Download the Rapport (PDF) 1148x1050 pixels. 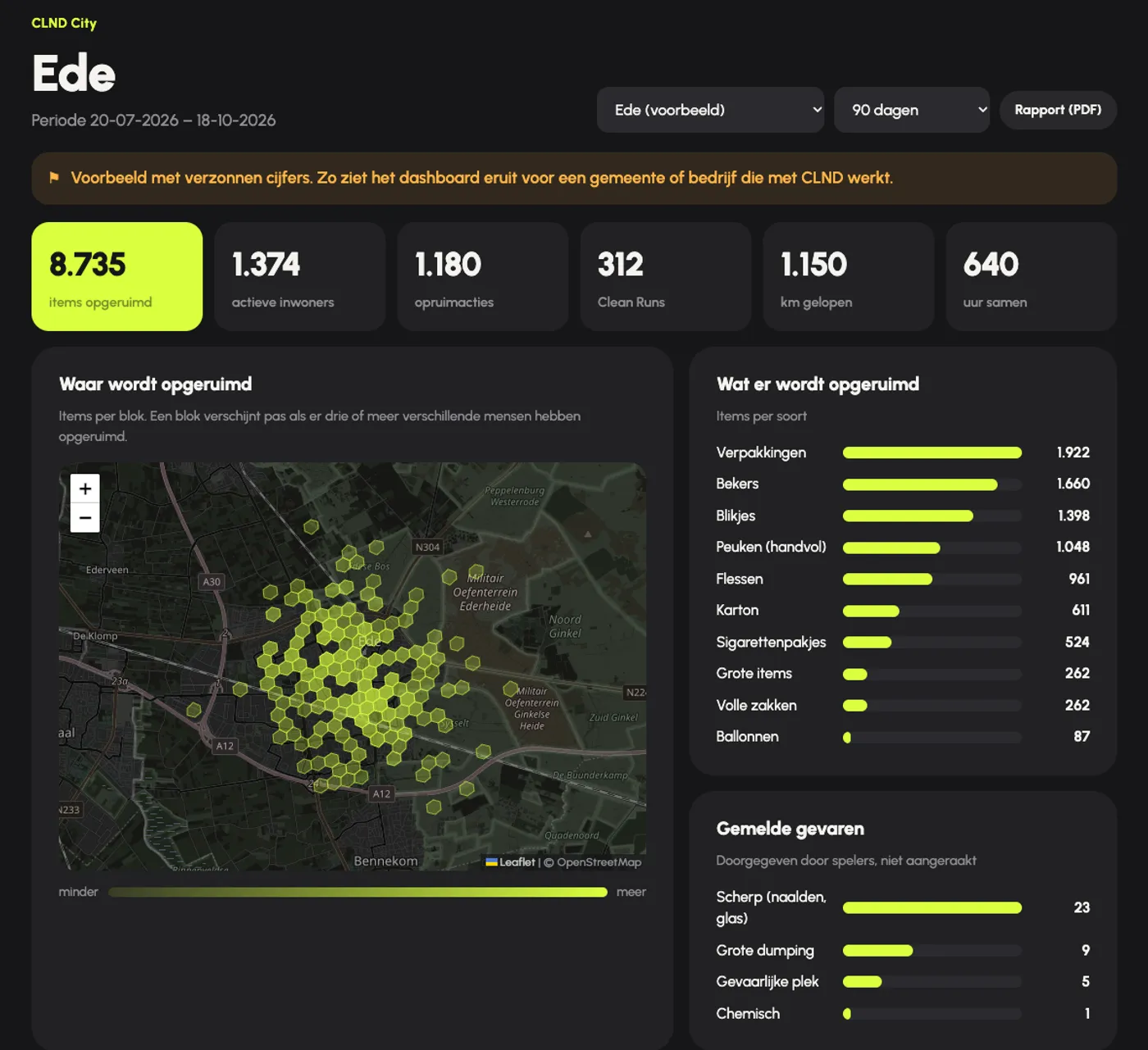(x=1058, y=110)
